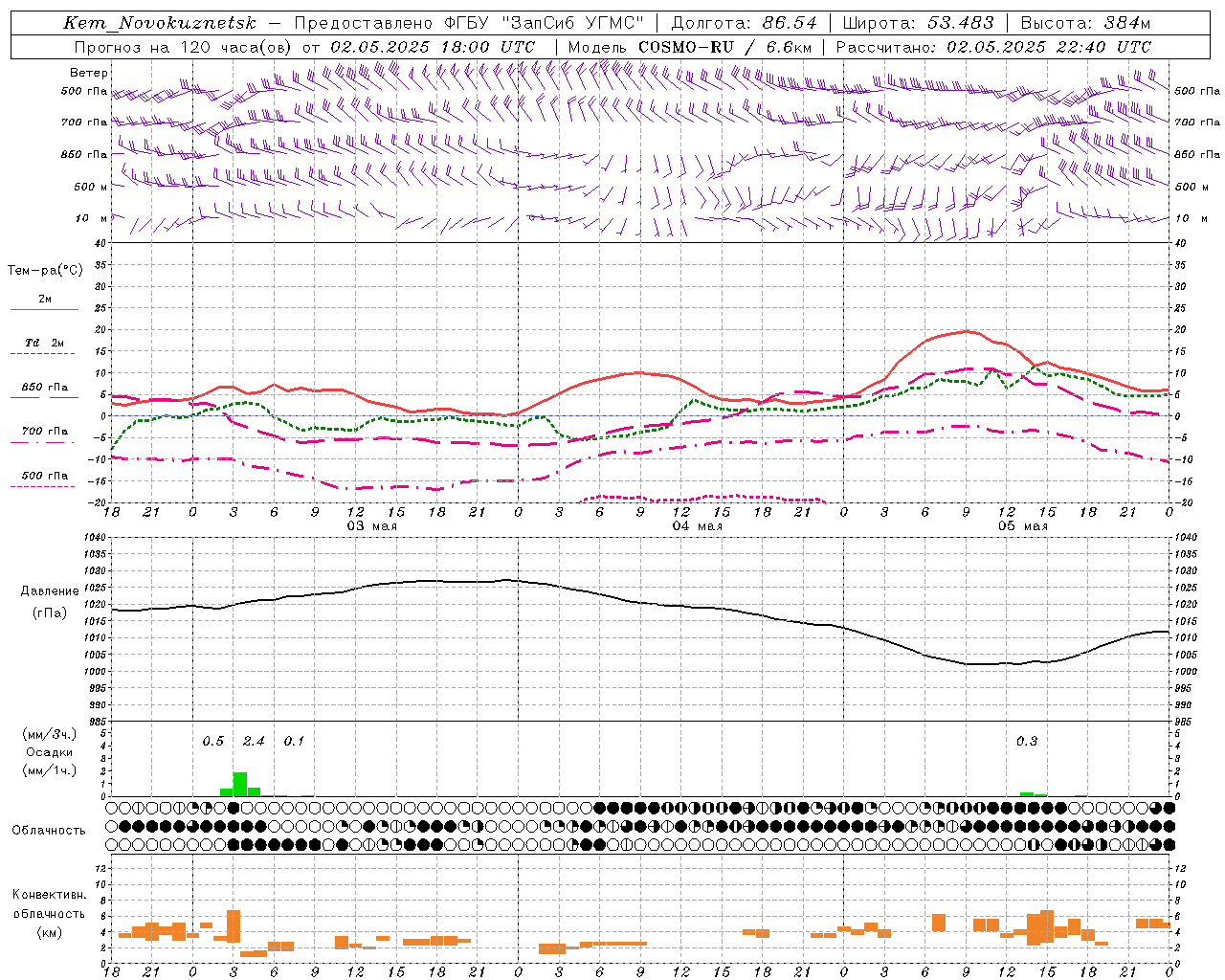1225x980 pixels.
Task: Click the '0.3' precipitation amount value
Action: (x=1027, y=742)
